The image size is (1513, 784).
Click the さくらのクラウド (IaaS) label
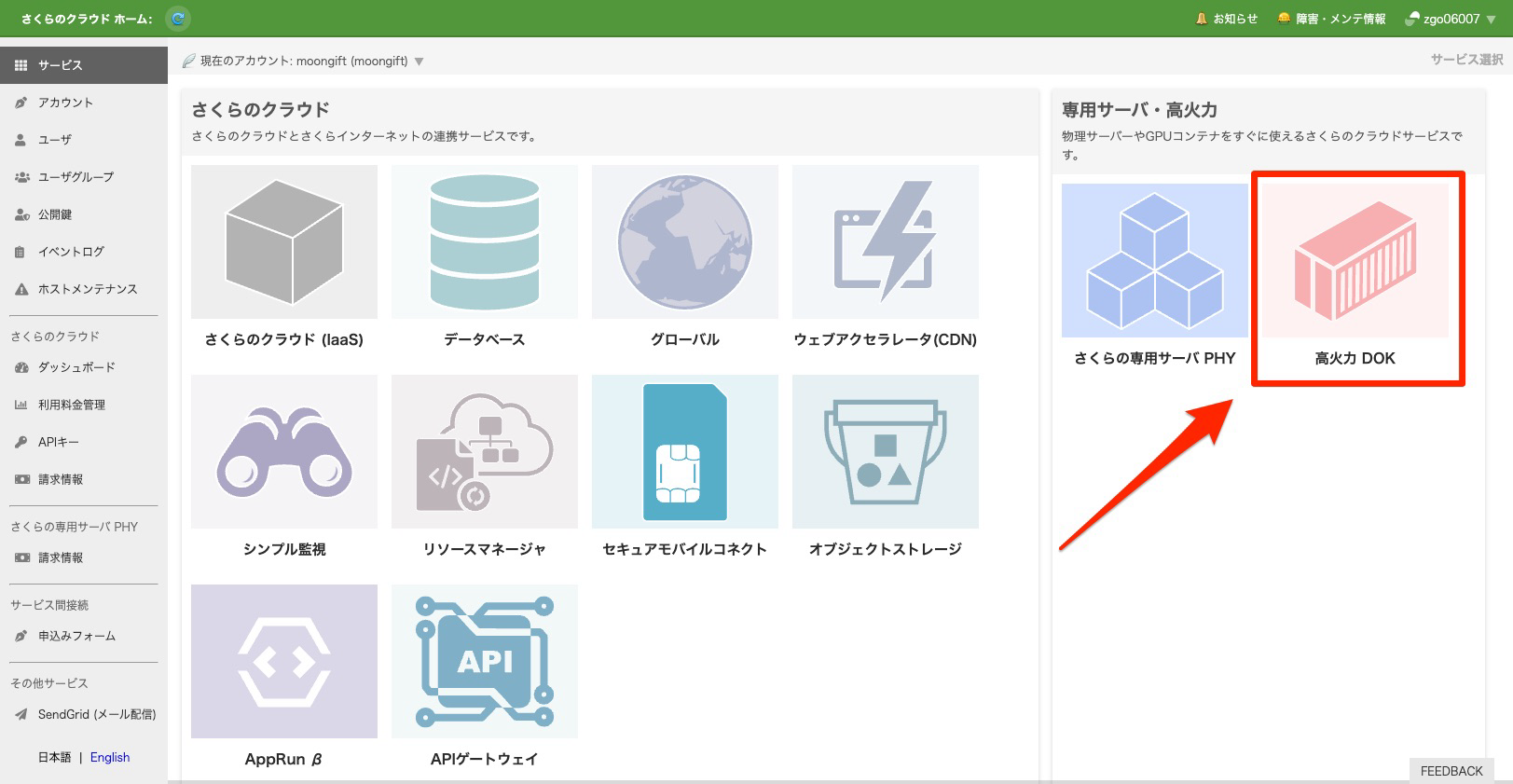pos(284,339)
